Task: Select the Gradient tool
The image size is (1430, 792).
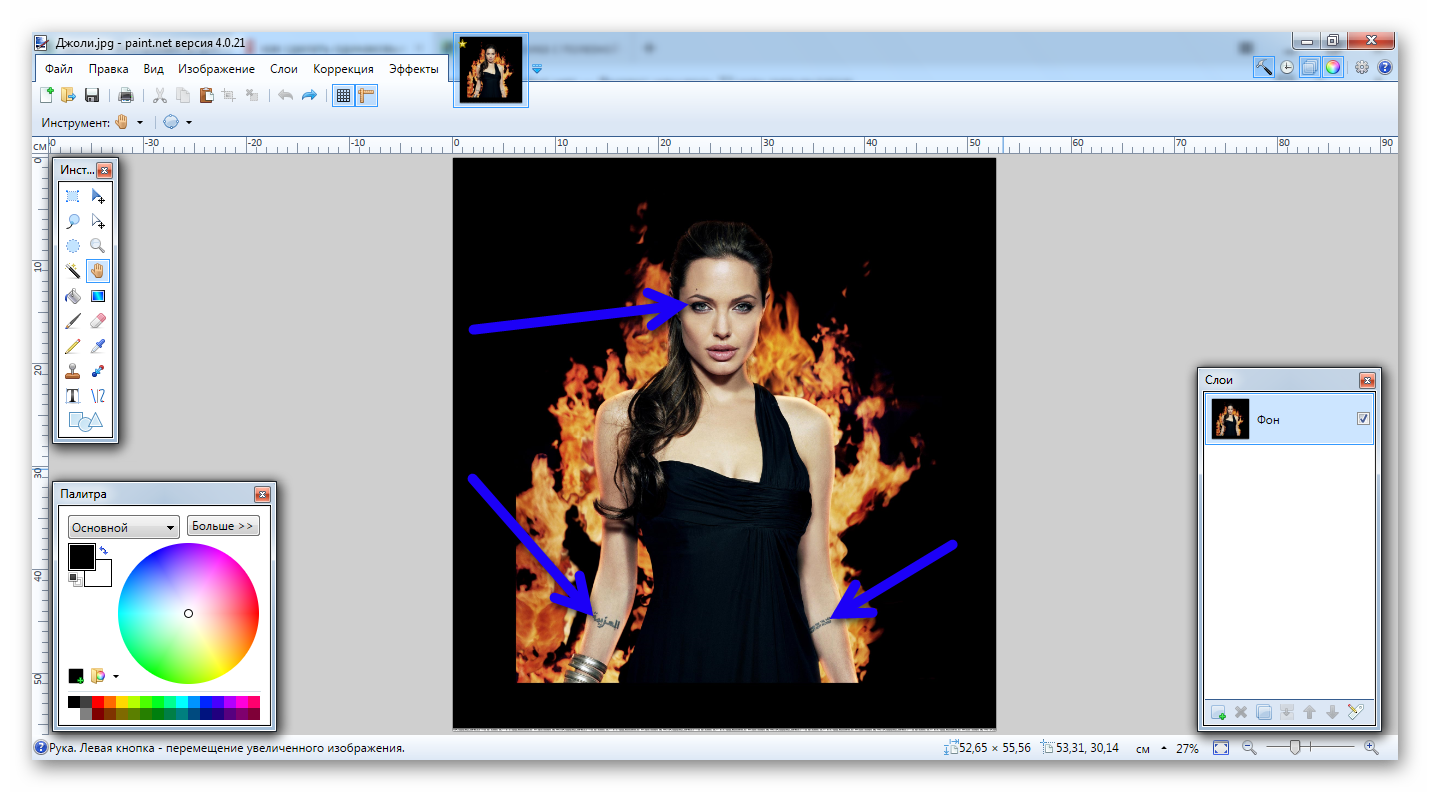Action: [x=97, y=296]
